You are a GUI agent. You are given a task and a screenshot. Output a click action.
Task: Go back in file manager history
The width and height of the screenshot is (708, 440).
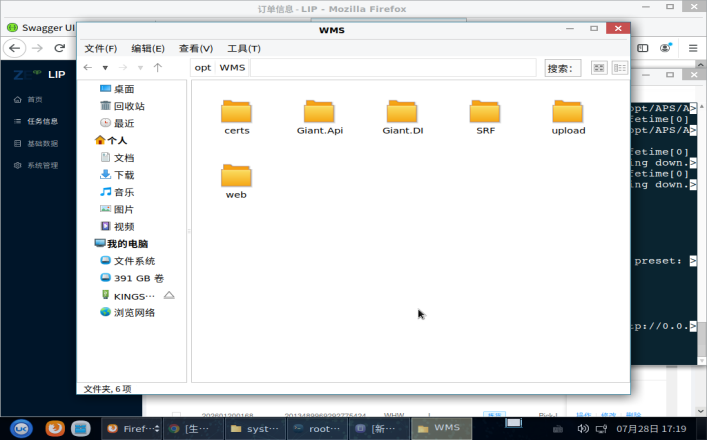88,68
